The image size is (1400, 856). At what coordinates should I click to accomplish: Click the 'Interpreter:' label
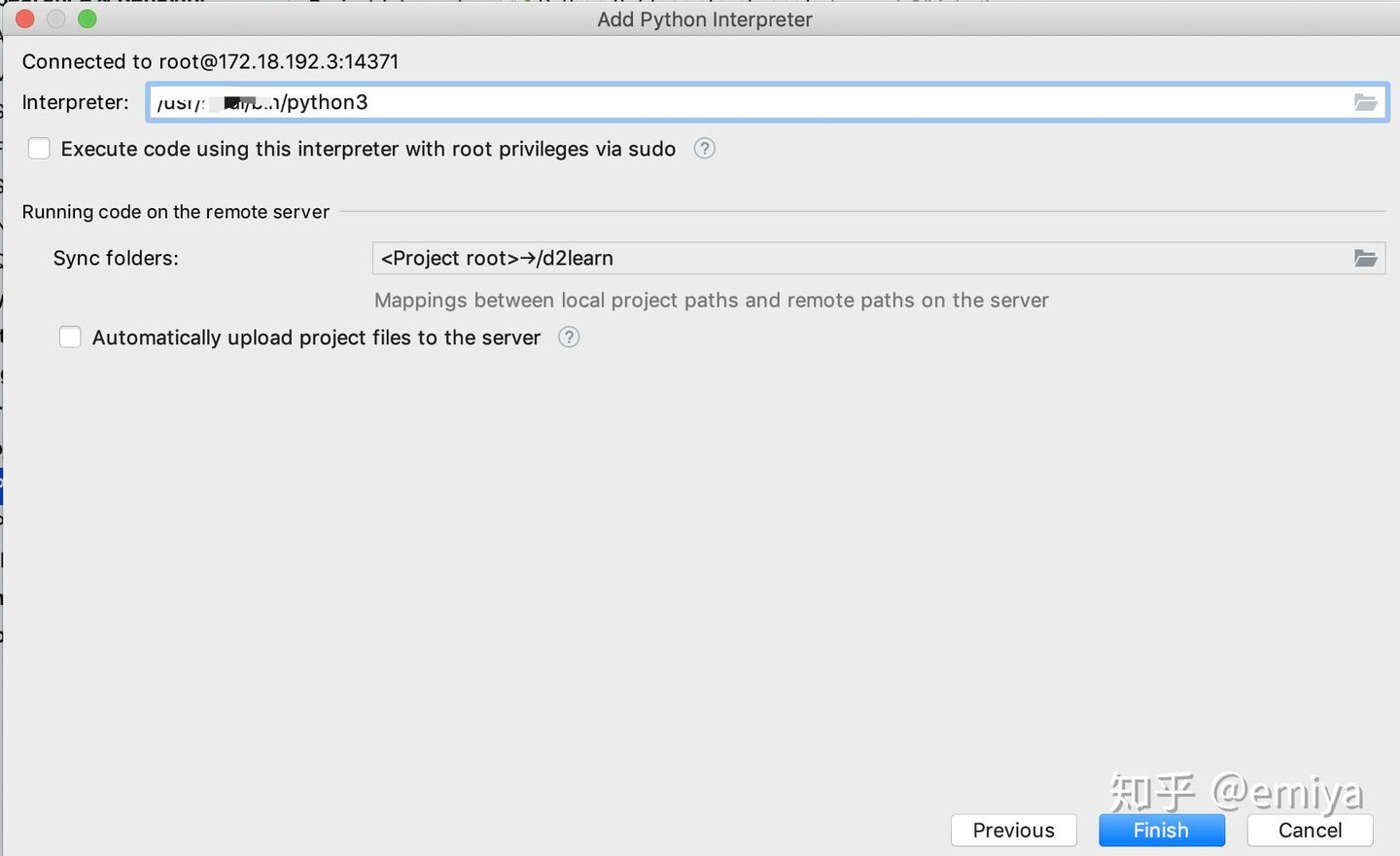pyautogui.click(x=75, y=102)
